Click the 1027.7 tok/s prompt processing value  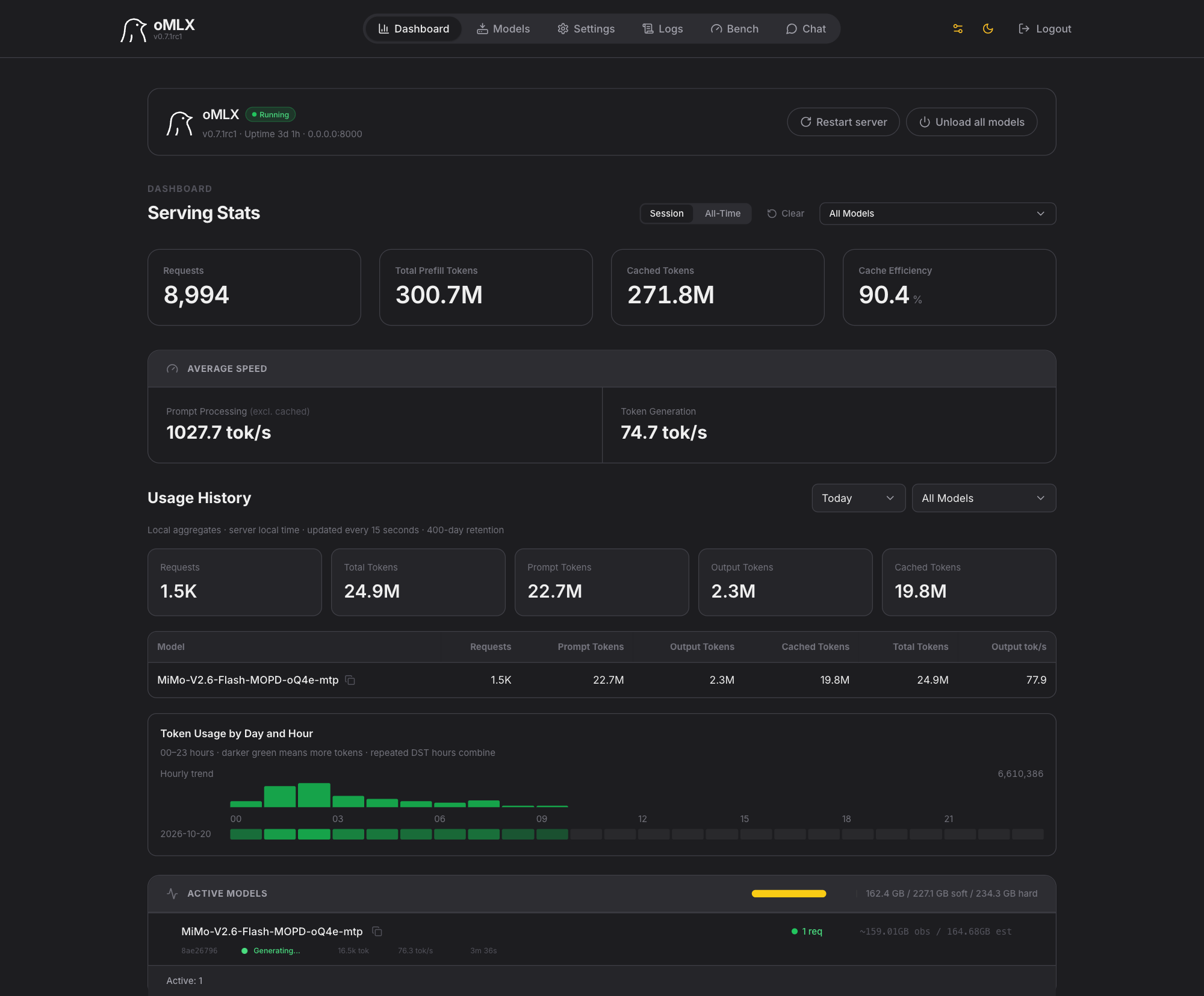pos(219,433)
